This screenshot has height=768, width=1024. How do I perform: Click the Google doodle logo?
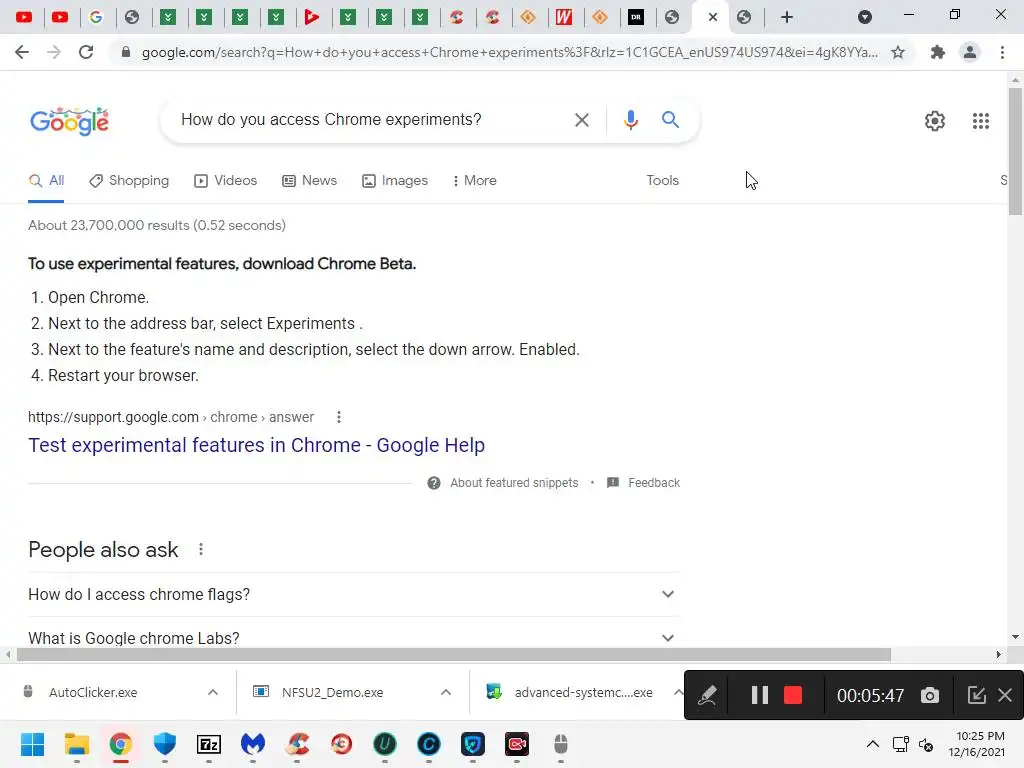(x=70, y=121)
